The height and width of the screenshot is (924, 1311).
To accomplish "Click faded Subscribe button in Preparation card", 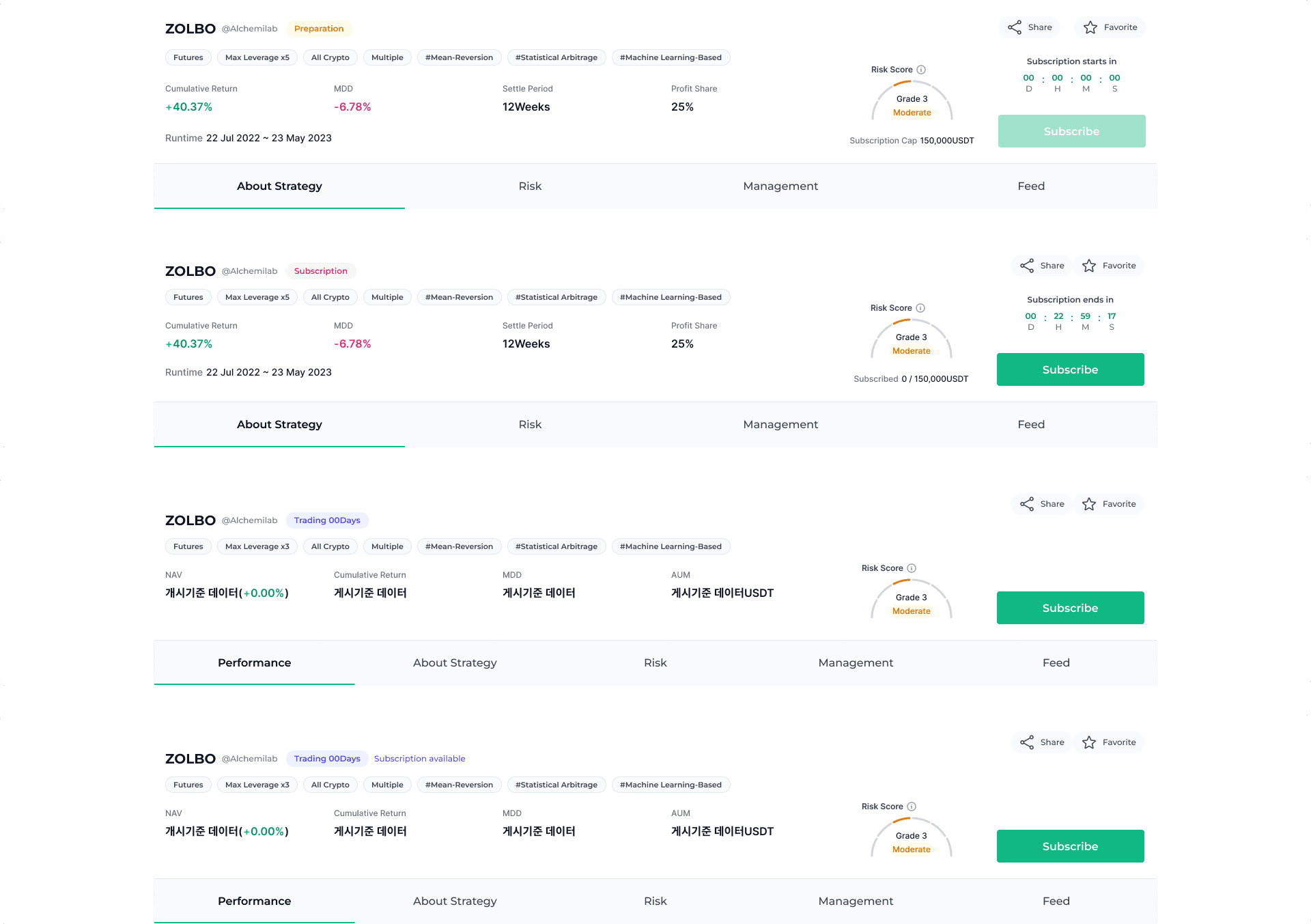I will (x=1072, y=131).
